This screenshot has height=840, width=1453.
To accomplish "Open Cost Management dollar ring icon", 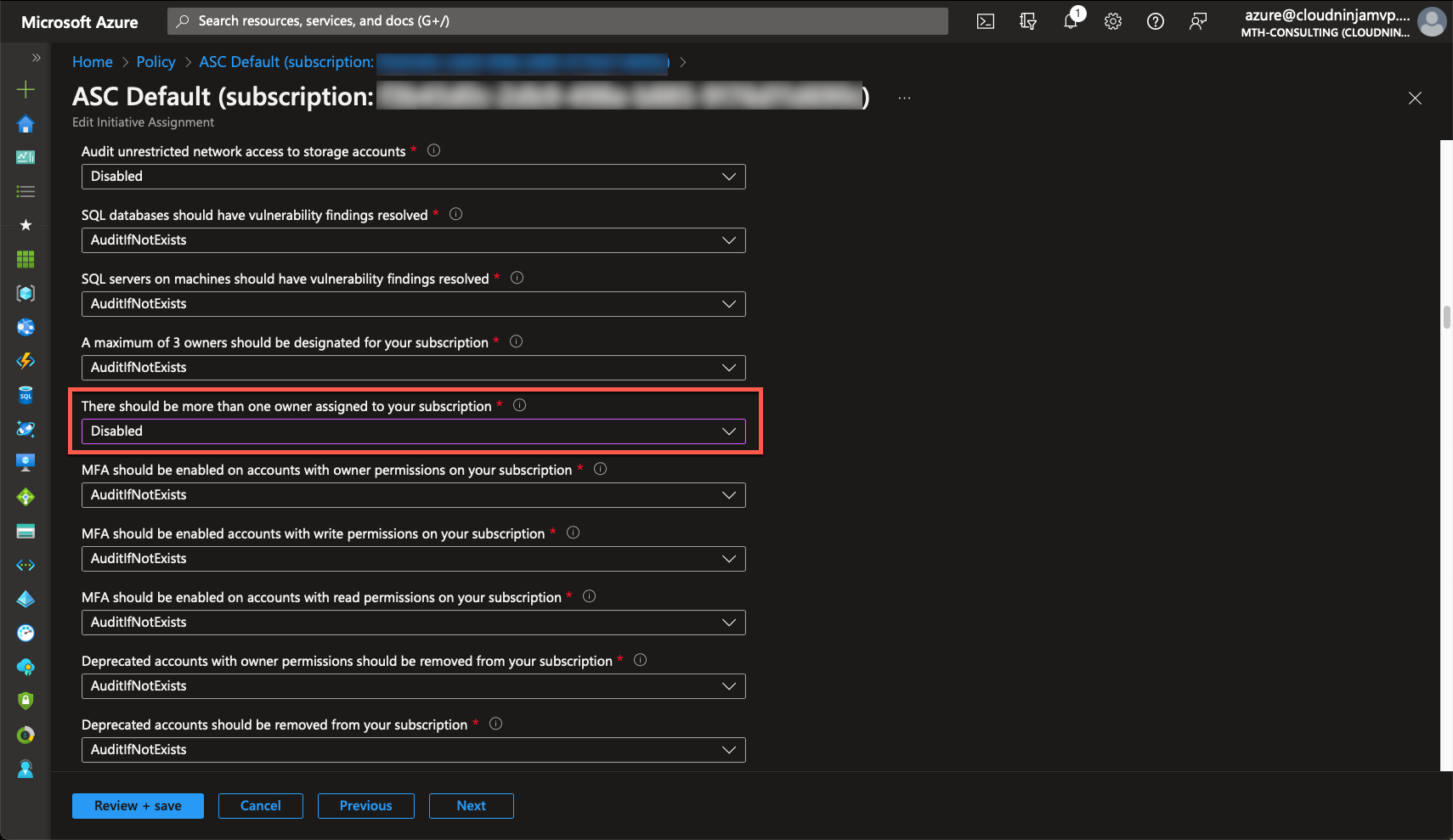I will tap(25, 735).
